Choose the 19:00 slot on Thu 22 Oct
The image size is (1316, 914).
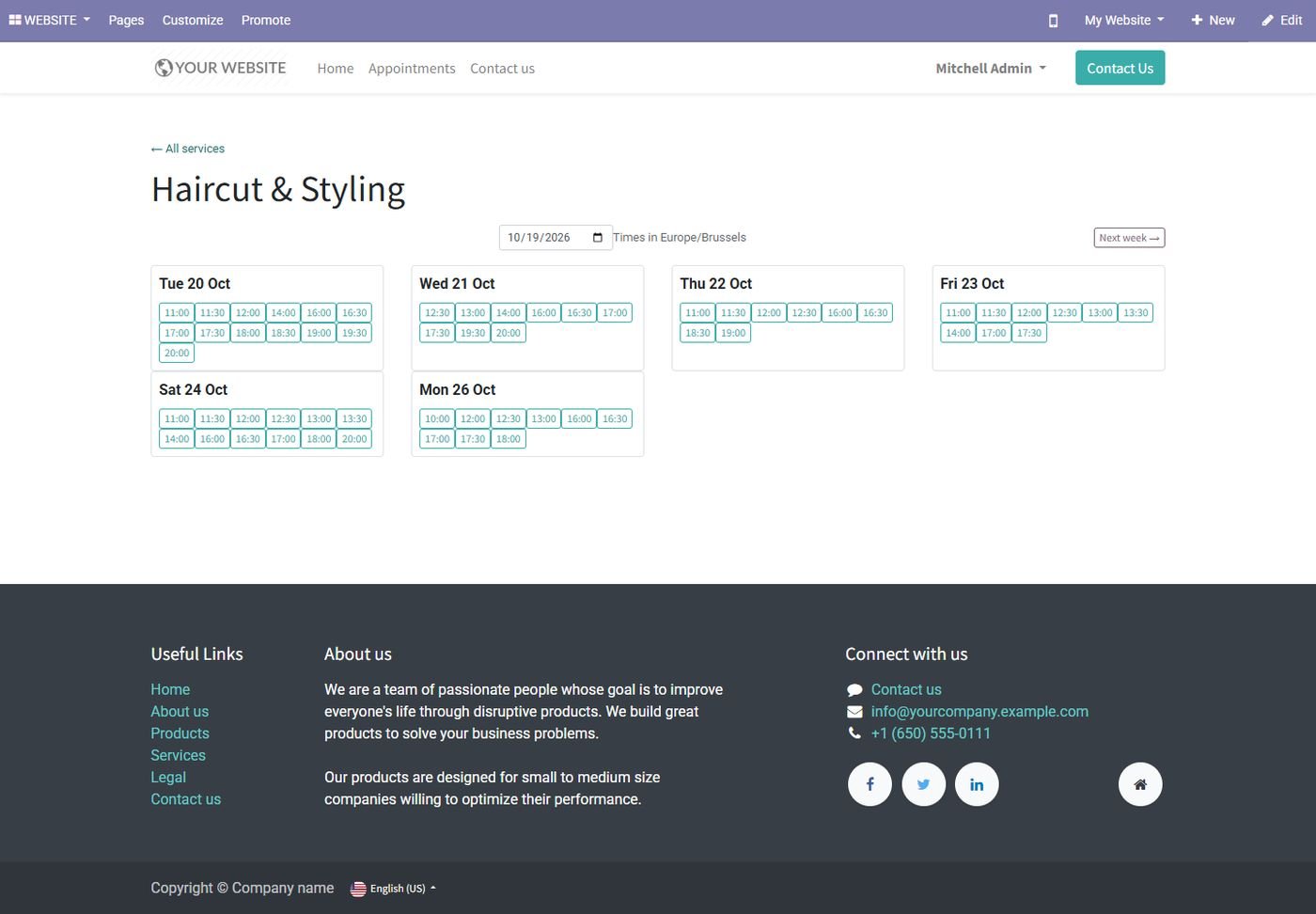tap(733, 333)
